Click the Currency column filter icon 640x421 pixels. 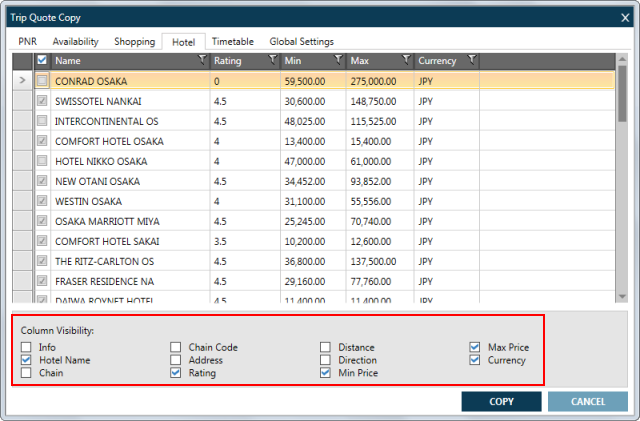pos(472,61)
